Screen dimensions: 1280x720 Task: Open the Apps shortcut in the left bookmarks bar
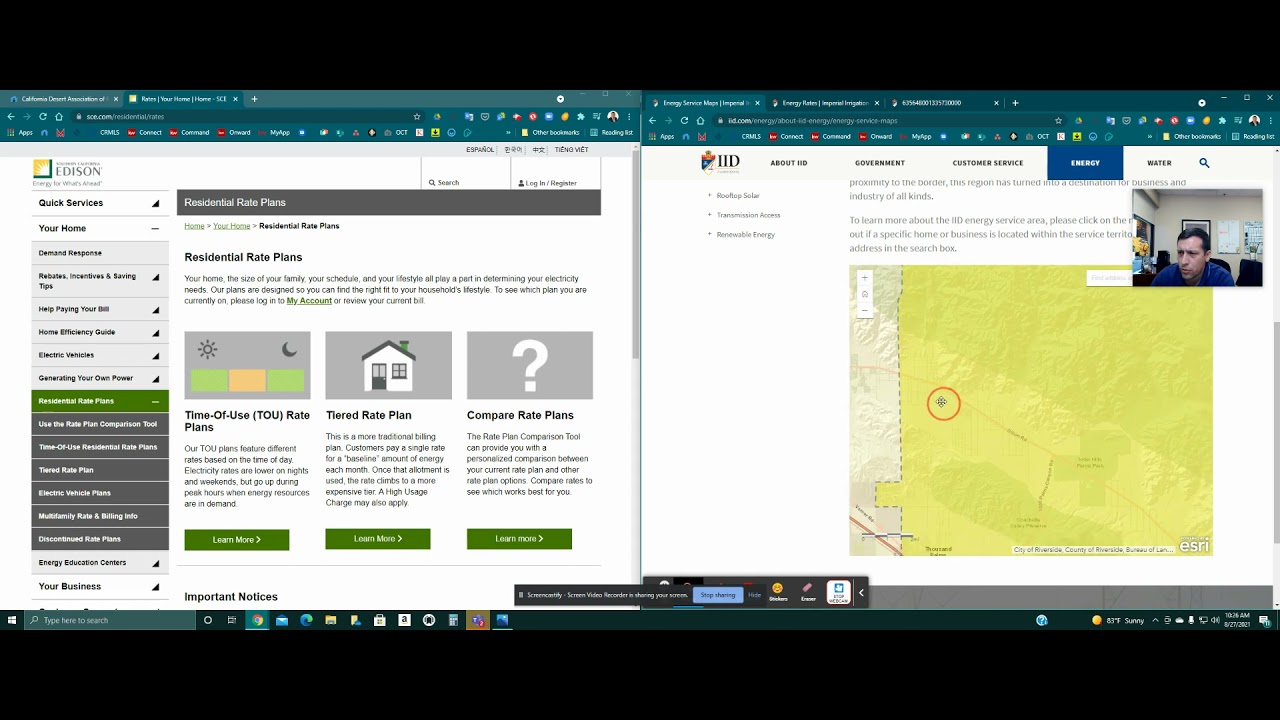coord(19,132)
